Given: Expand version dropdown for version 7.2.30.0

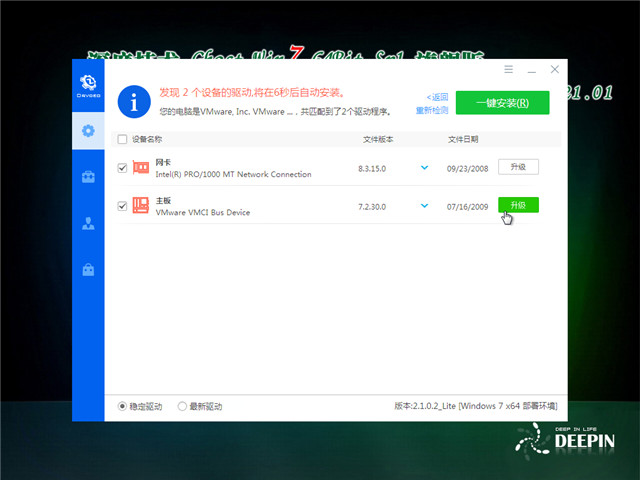Looking at the screenshot, I should [x=424, y=205].
